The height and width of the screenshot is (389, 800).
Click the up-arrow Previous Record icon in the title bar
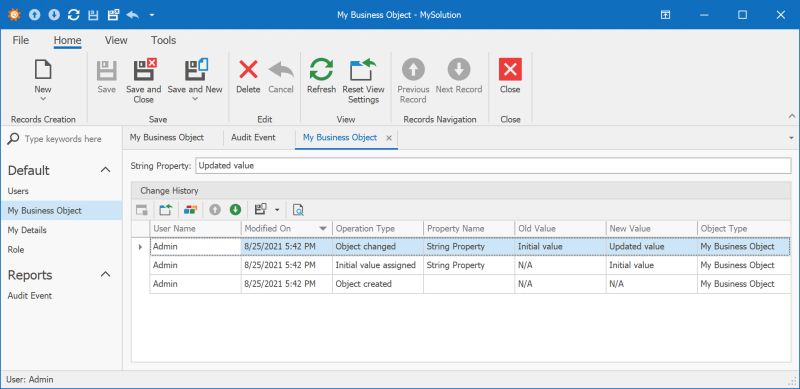tap(34, 15)
